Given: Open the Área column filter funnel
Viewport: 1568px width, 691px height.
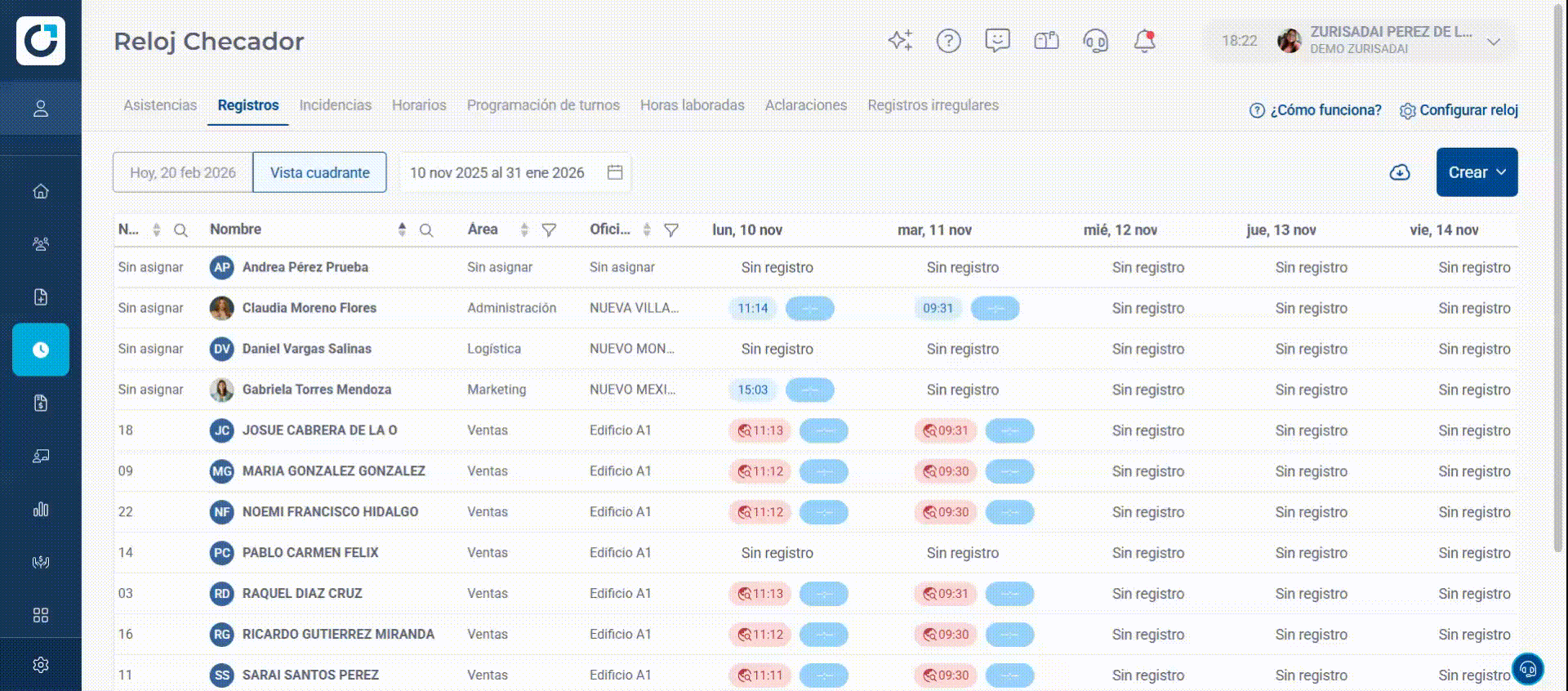Looking at the screenshot, I should pos(550,230).
